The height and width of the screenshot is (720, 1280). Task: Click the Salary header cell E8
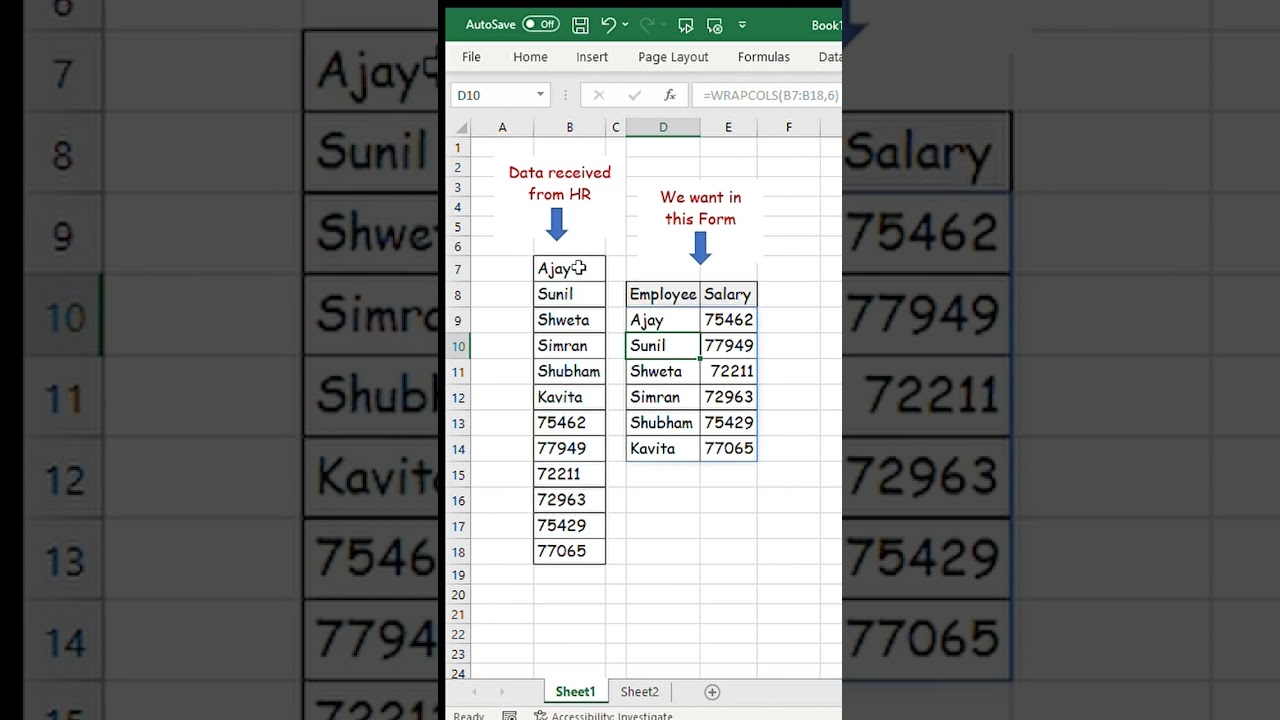(728, 295)
